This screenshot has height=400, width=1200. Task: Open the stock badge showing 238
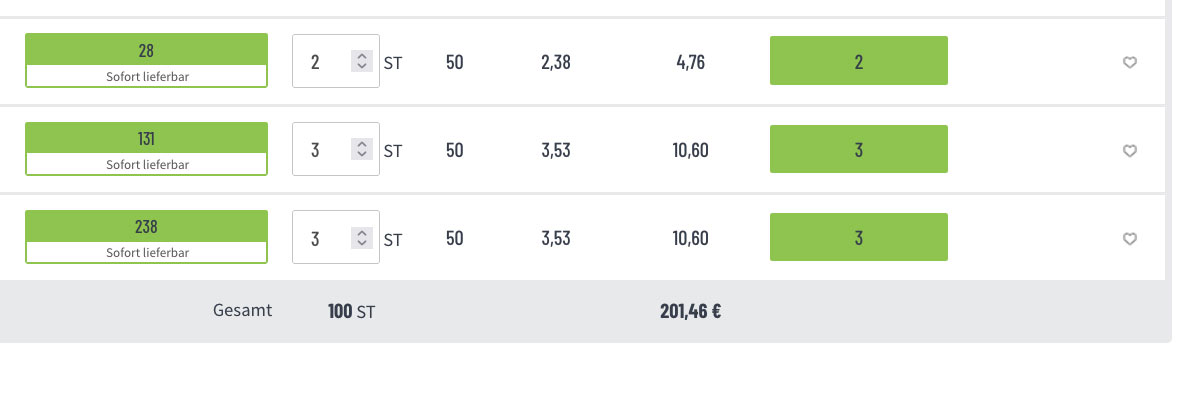tap(146, 236)
